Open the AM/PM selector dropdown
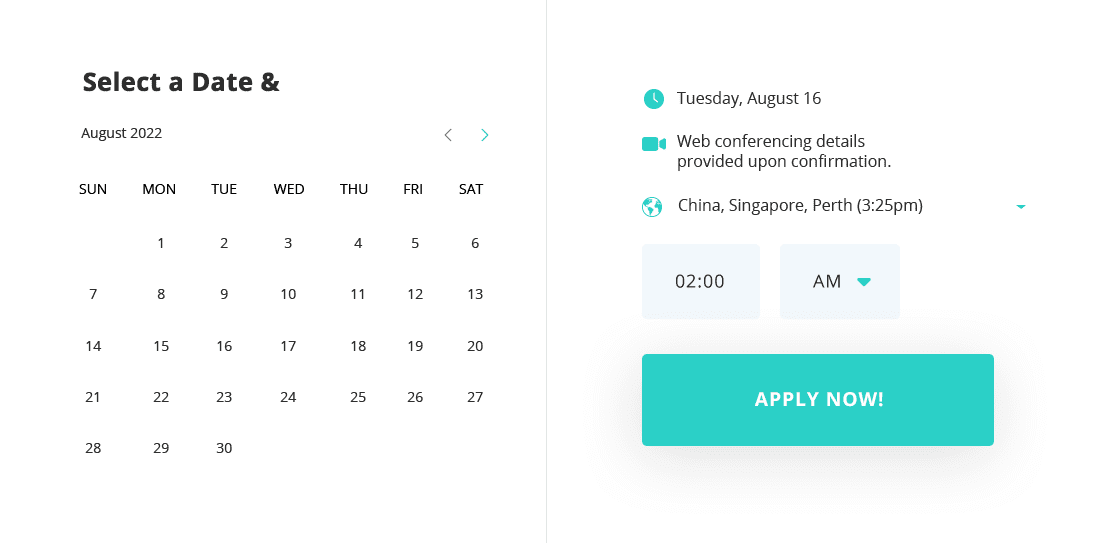The image size is (1119, 543). 840,281
